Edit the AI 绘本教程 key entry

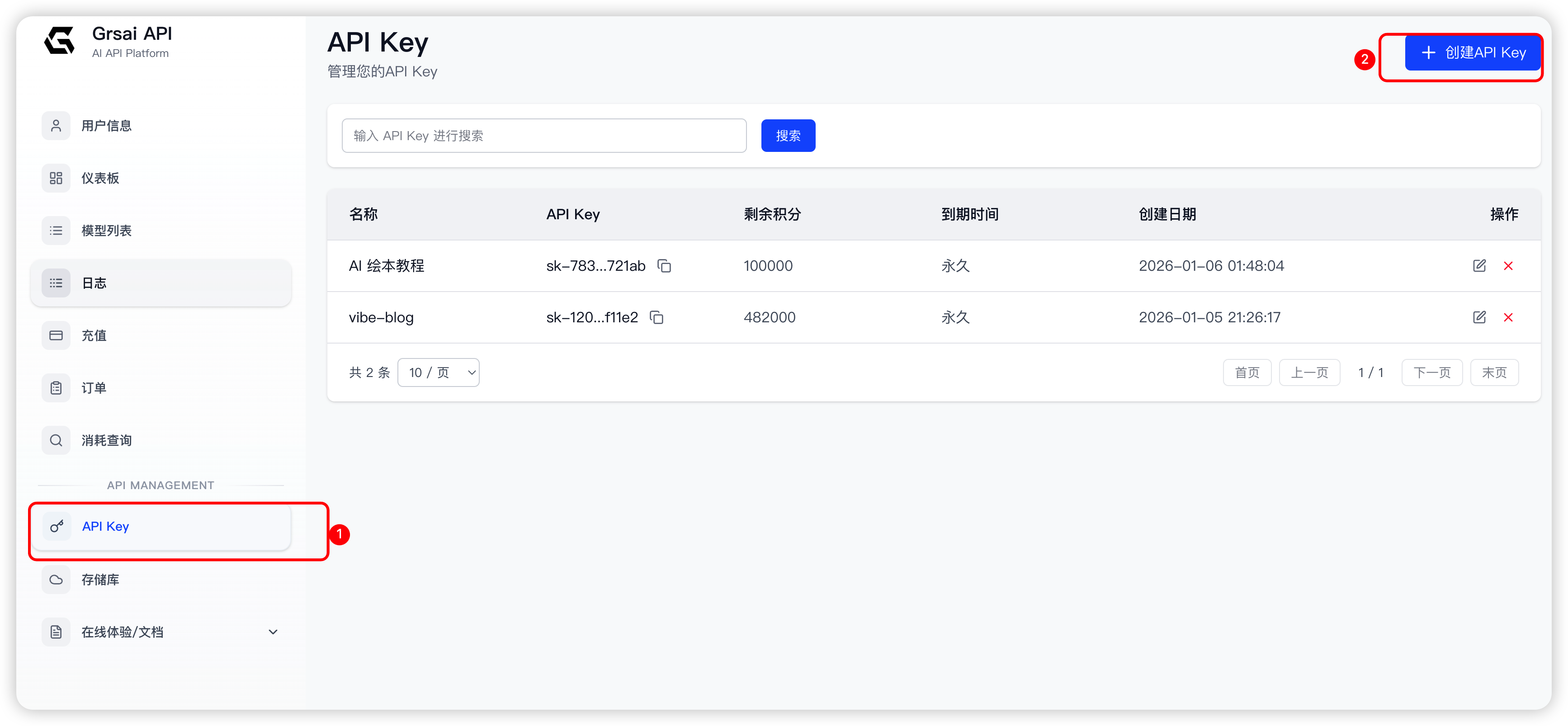click(1479, 266)
